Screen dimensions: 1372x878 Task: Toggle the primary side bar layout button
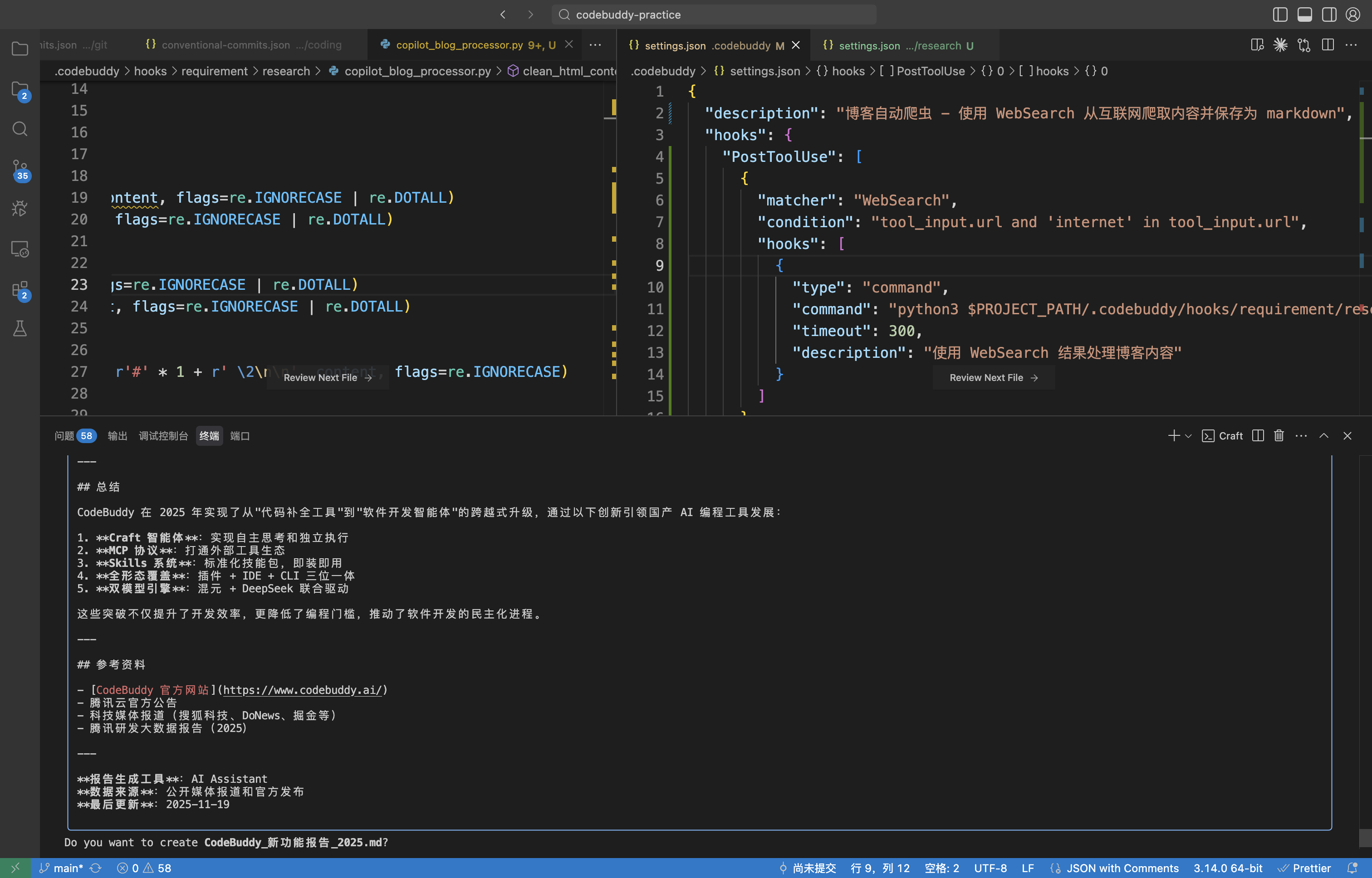pos(1280,14)
